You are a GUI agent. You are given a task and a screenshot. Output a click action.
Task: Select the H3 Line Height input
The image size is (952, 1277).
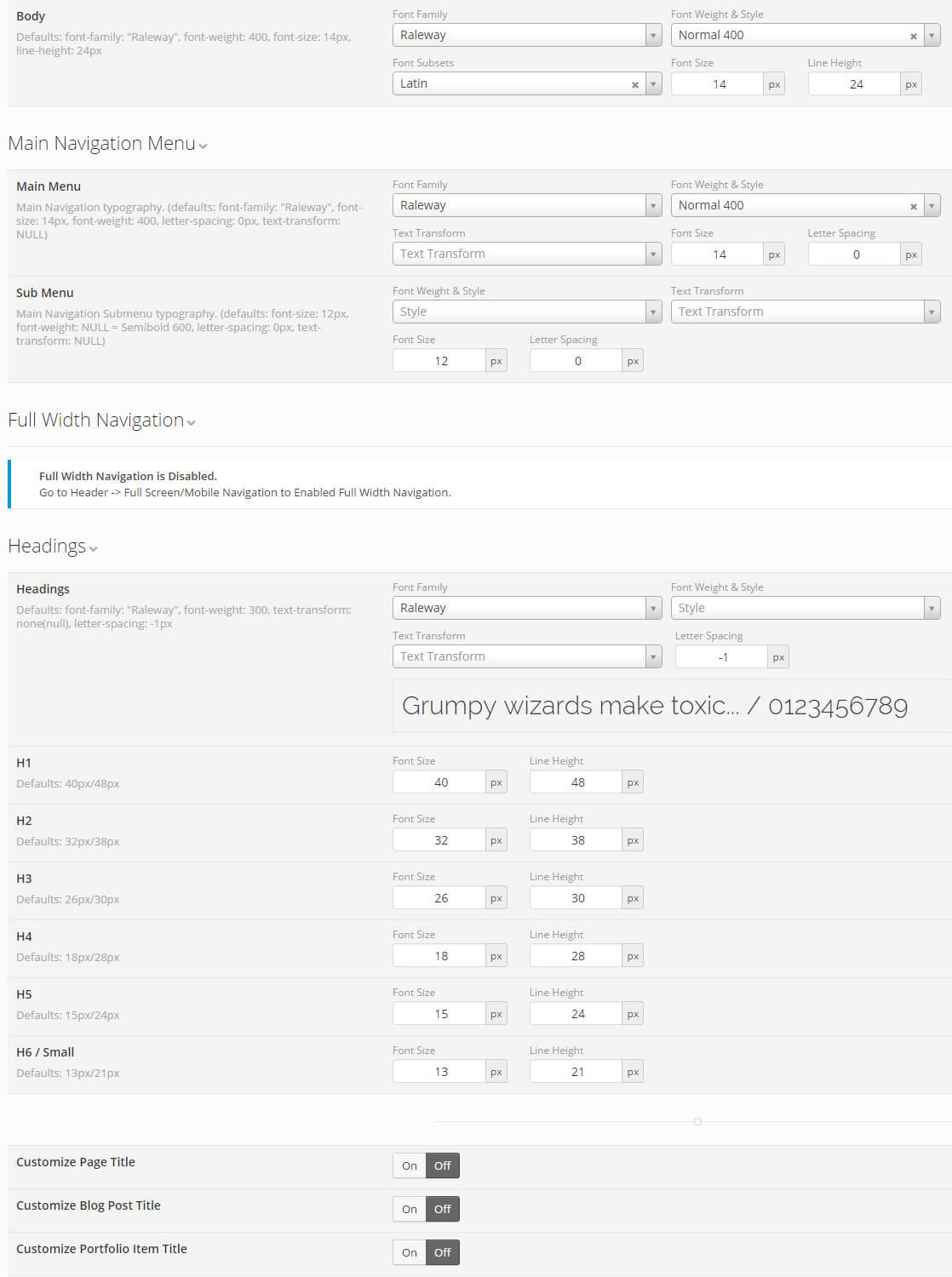pyautogui.click(x=576, y=898)
